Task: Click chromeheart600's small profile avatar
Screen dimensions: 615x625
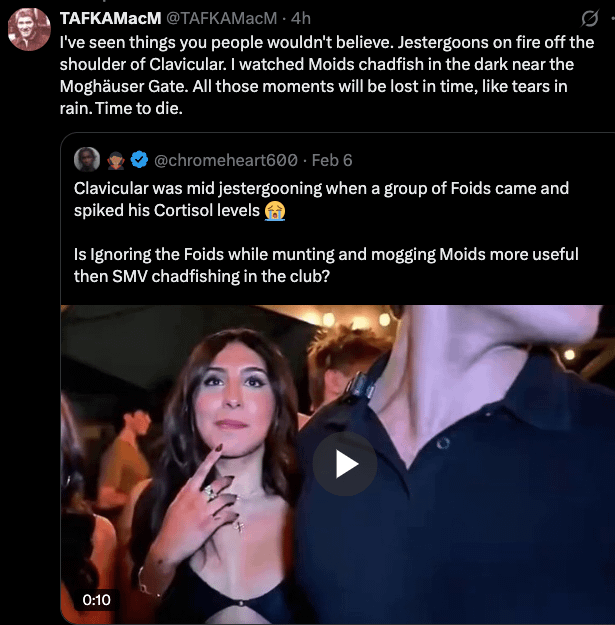Action: 87,160
